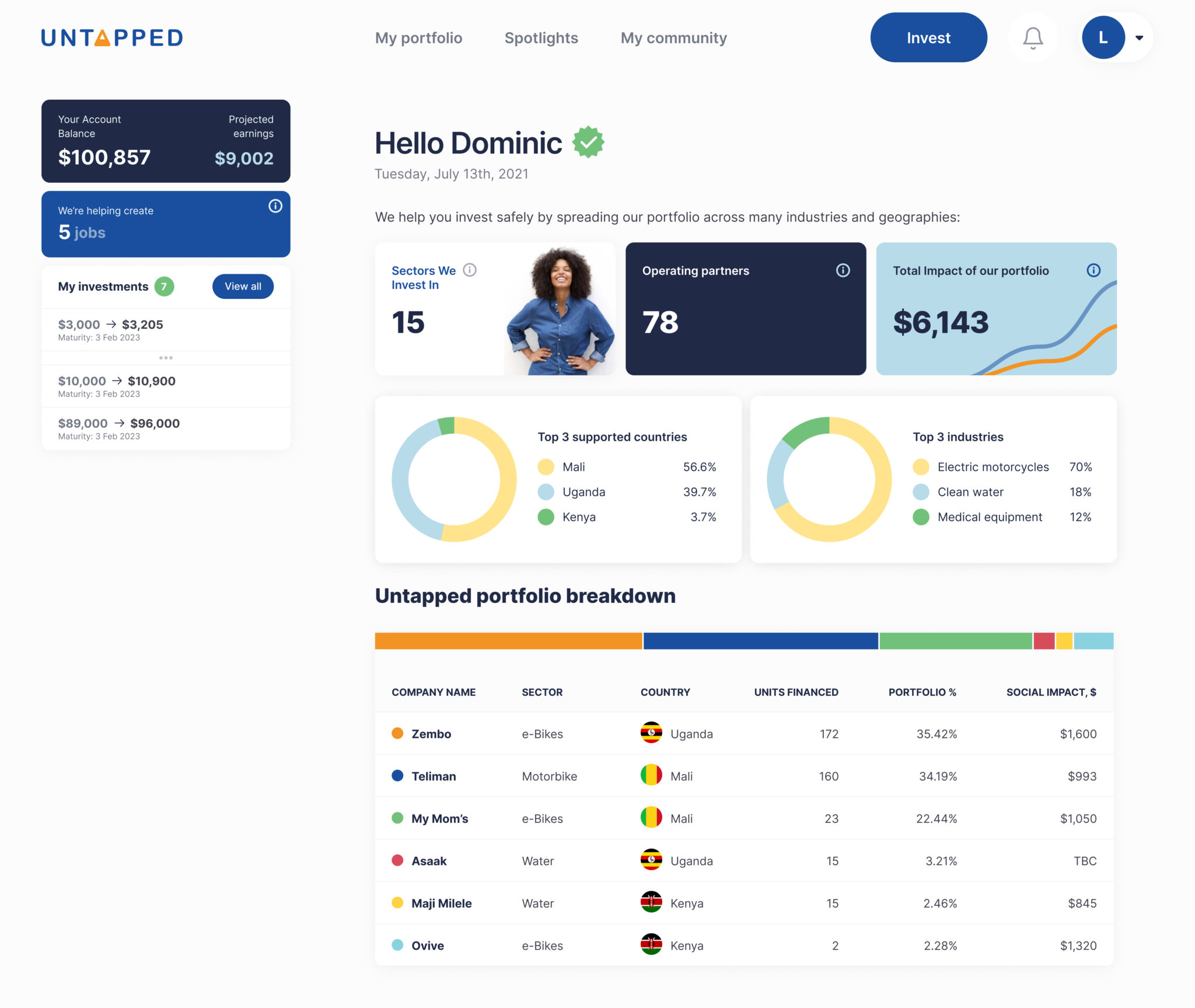Click the Uganda flag in the Zembo row
This screenshot has height=1008, width=1195.
[651, 734]
